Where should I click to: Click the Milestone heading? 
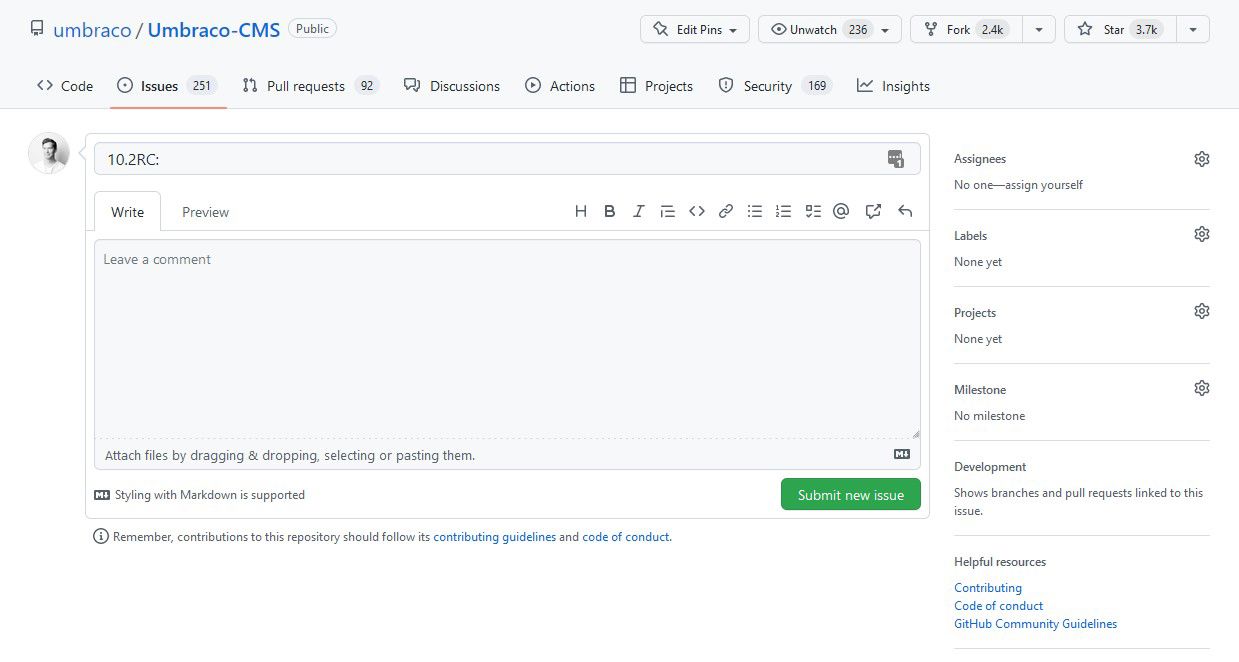[x=980, y=389]
